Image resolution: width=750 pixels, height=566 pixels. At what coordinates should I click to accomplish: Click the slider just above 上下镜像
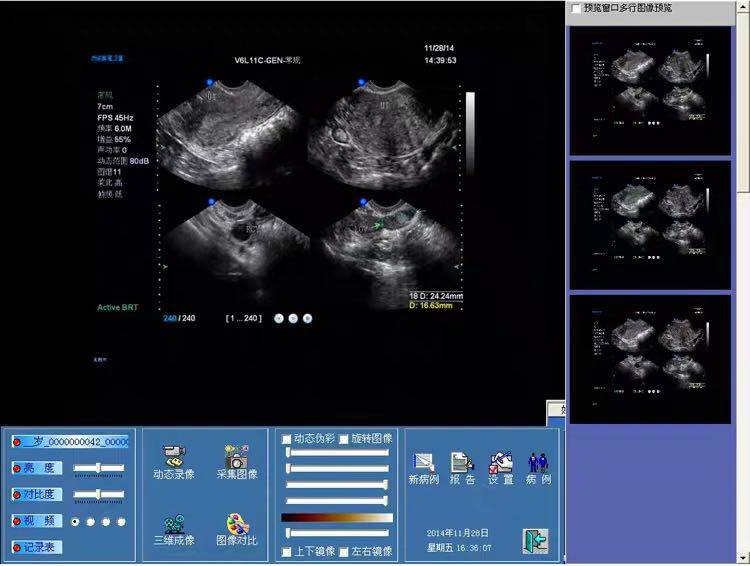click(337, 533)
